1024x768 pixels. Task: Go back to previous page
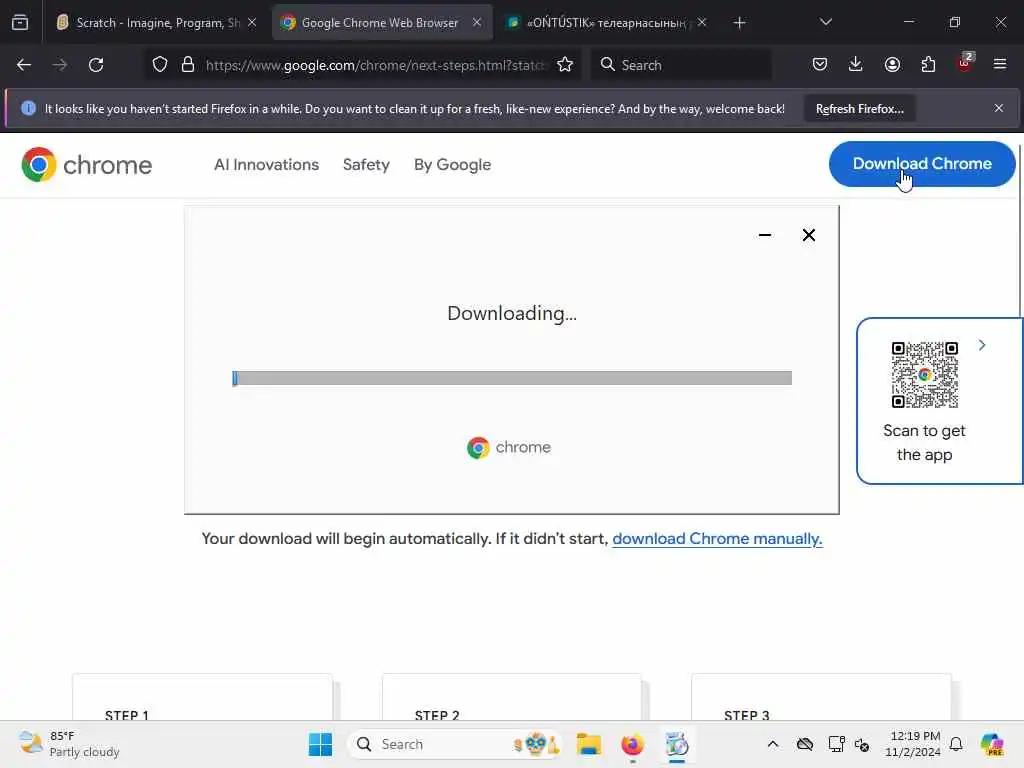pyautogui.click(x=24, y=65)
